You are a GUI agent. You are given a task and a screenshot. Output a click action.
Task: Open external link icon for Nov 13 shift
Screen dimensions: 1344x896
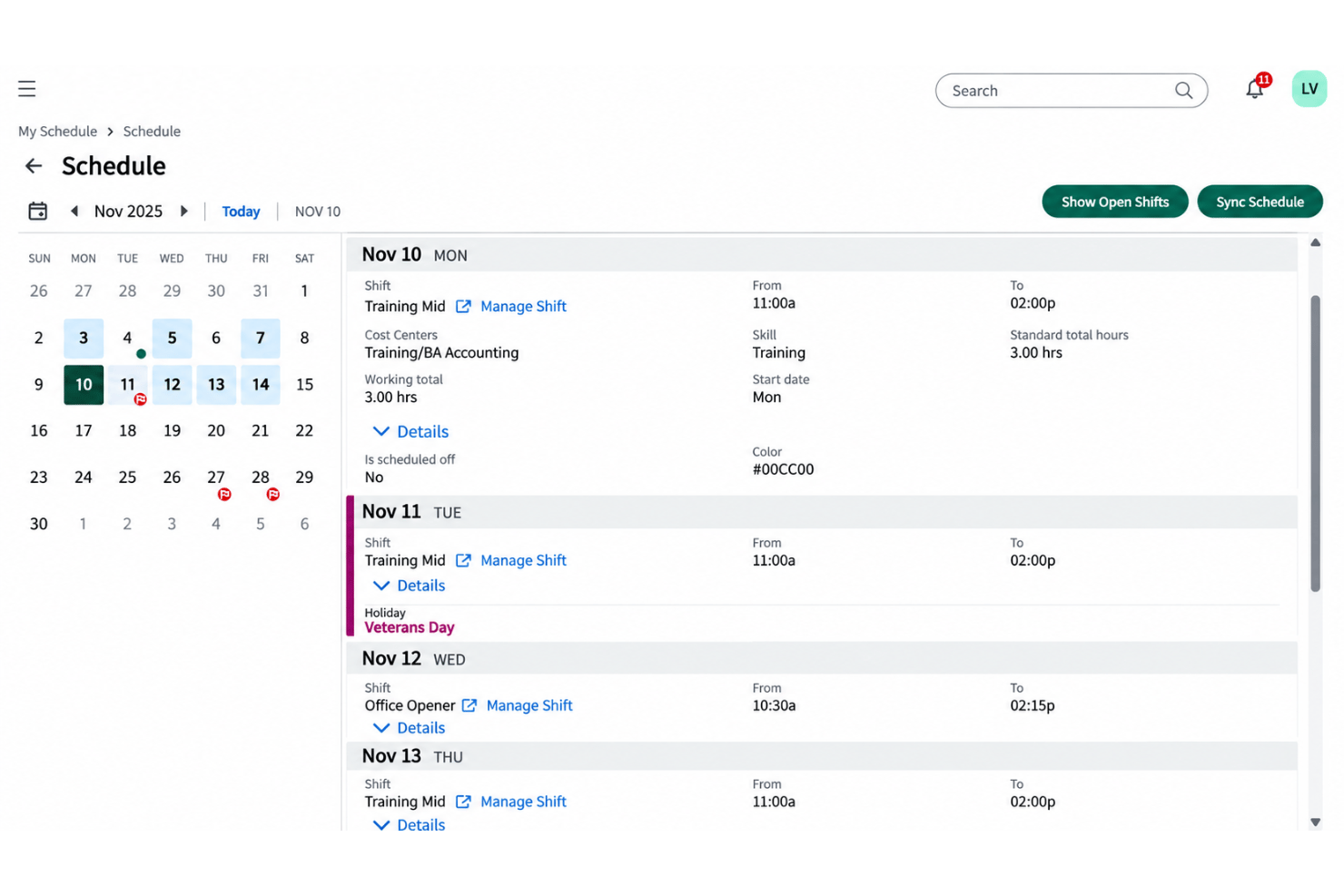click(463, 802)
